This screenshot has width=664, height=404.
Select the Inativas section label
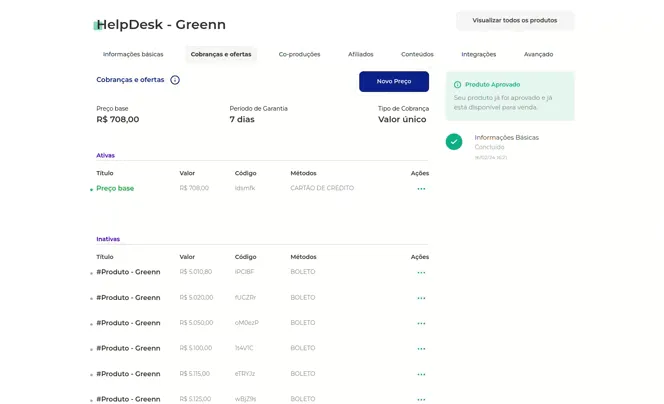108,239
